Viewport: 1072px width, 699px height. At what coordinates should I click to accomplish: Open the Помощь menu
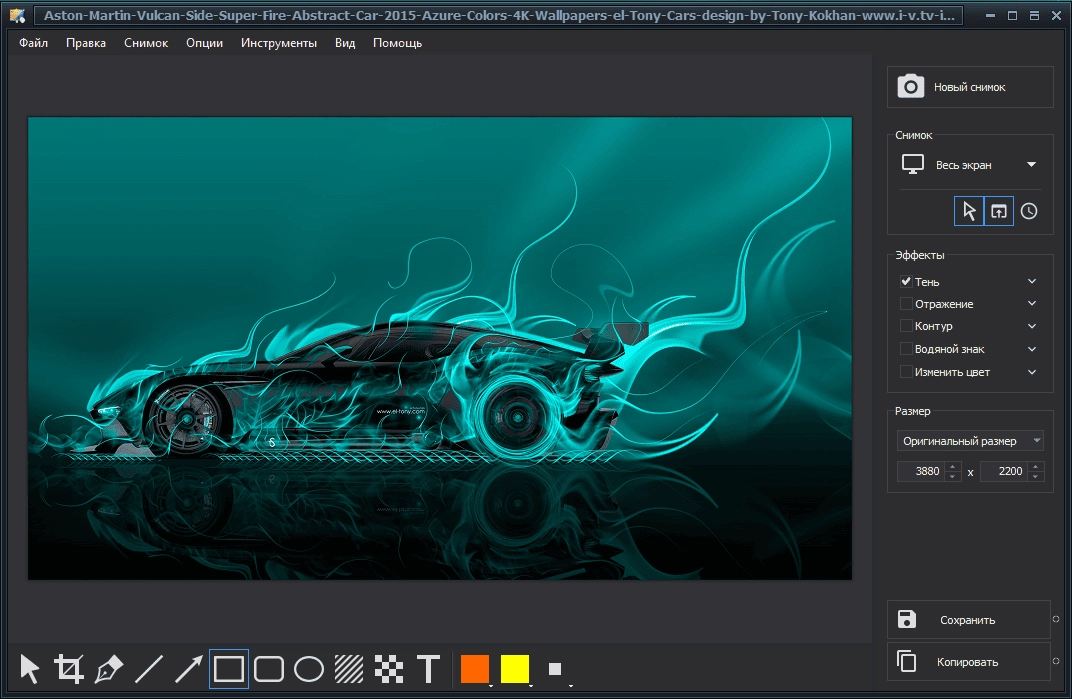[397, 42]
